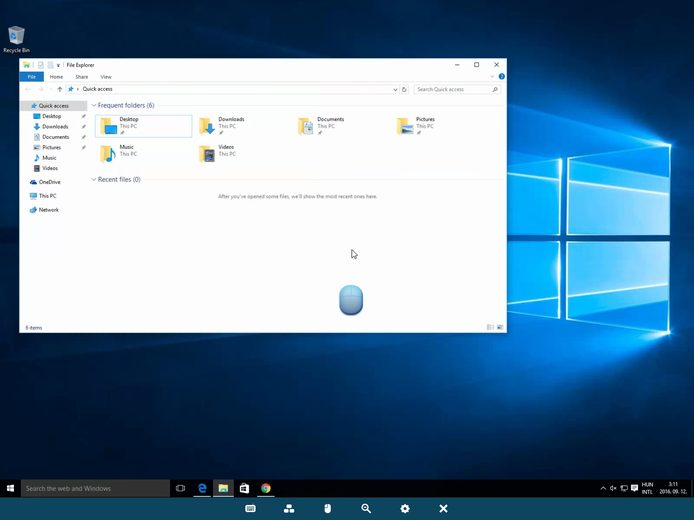
Task: Open the Windows Start menu
Action: pos(10,488)
